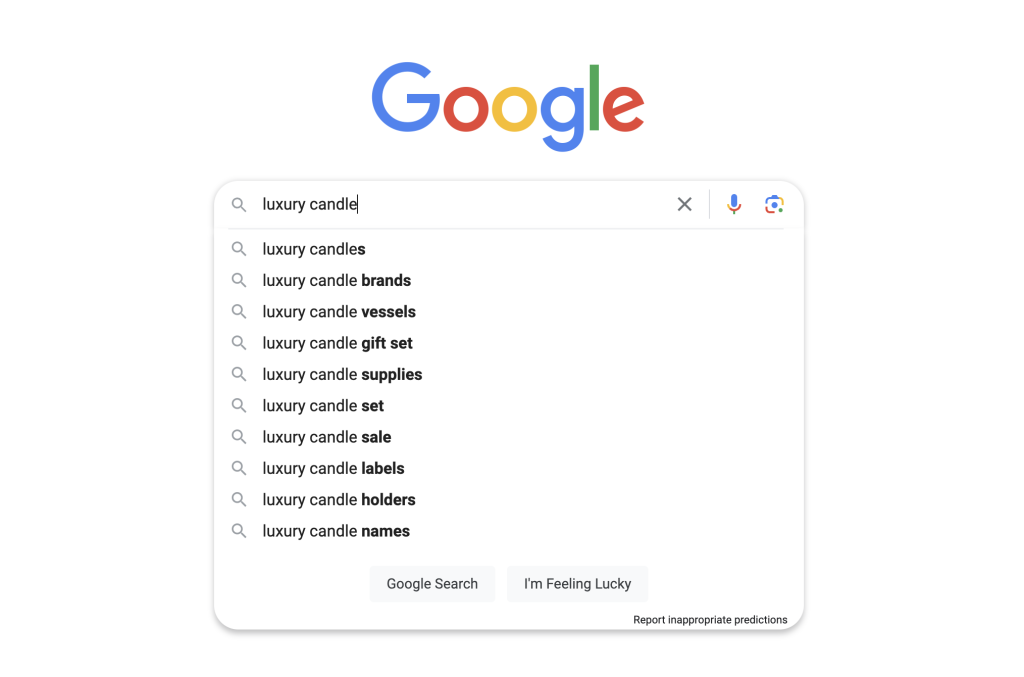Open 'Report inappropriate predictions' link
This screenshot has width=1024, height=677.
click(710, 619)
